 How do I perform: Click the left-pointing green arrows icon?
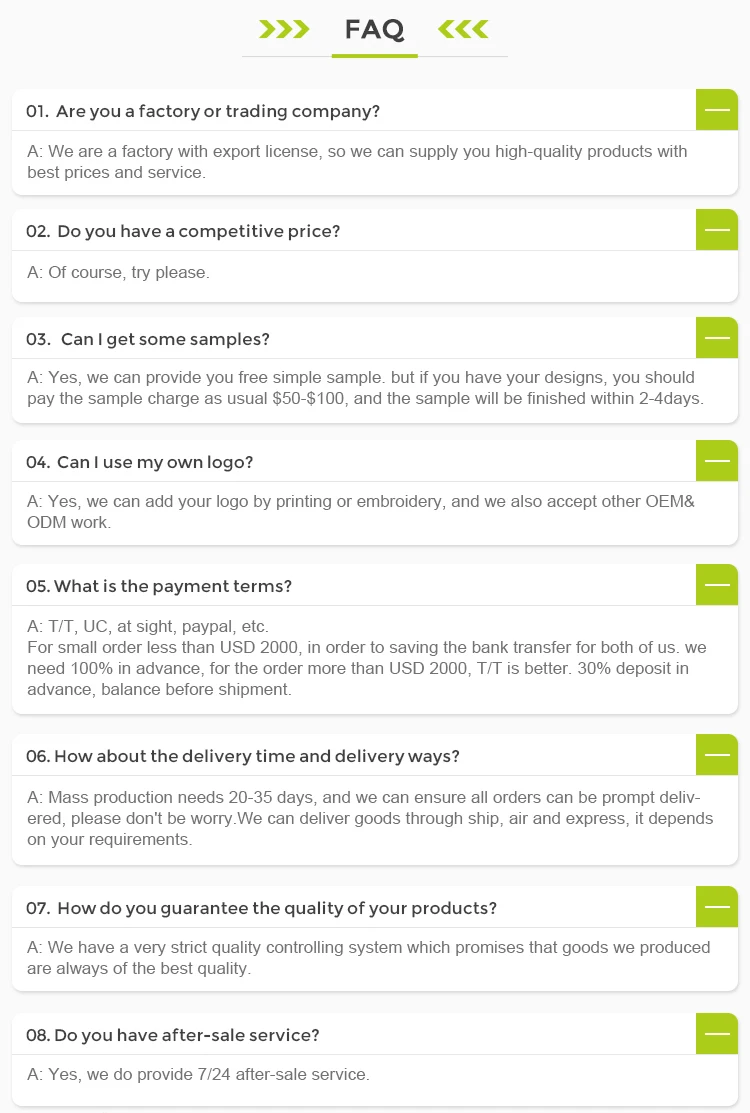tap(463, 29)
